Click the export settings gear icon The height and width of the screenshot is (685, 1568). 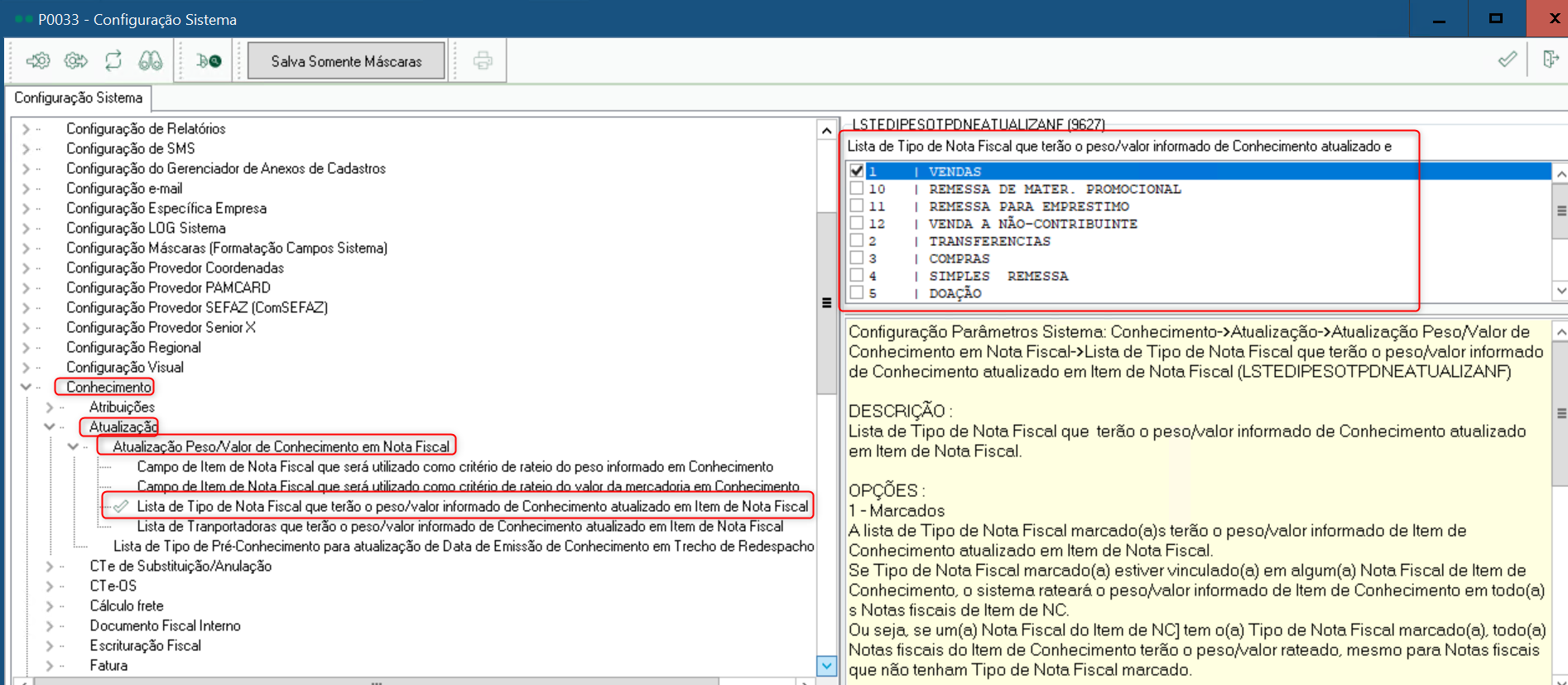pyautogui.click(x=76, y=60)
